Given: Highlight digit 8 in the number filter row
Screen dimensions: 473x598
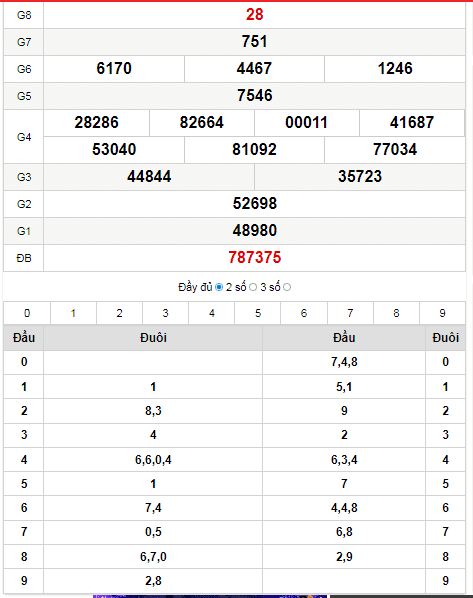Looking at the screenshot, I should pos(396,313).
